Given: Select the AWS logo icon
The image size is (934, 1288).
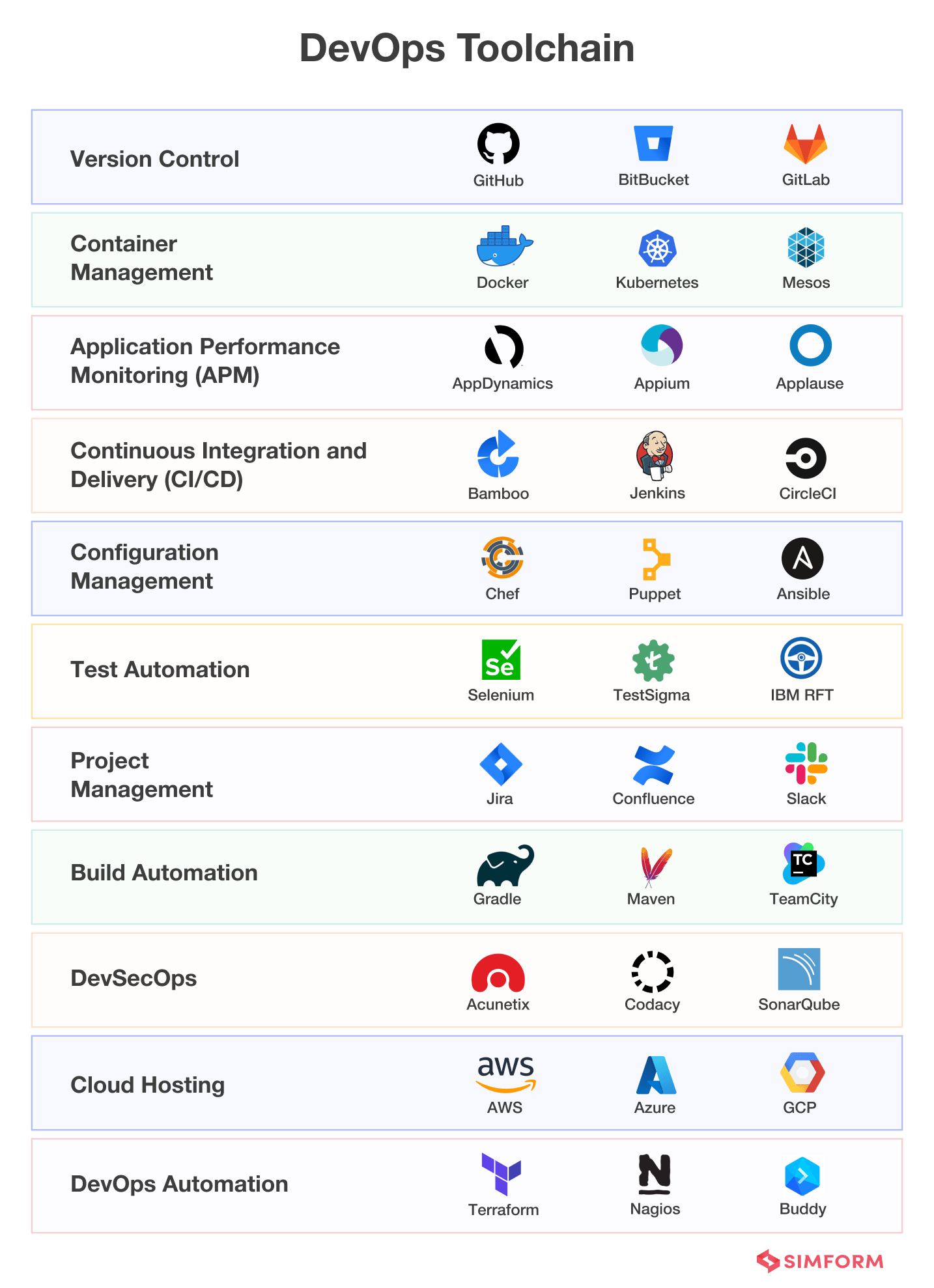Looking at the screenshot, I should [x=505, y=1074].
